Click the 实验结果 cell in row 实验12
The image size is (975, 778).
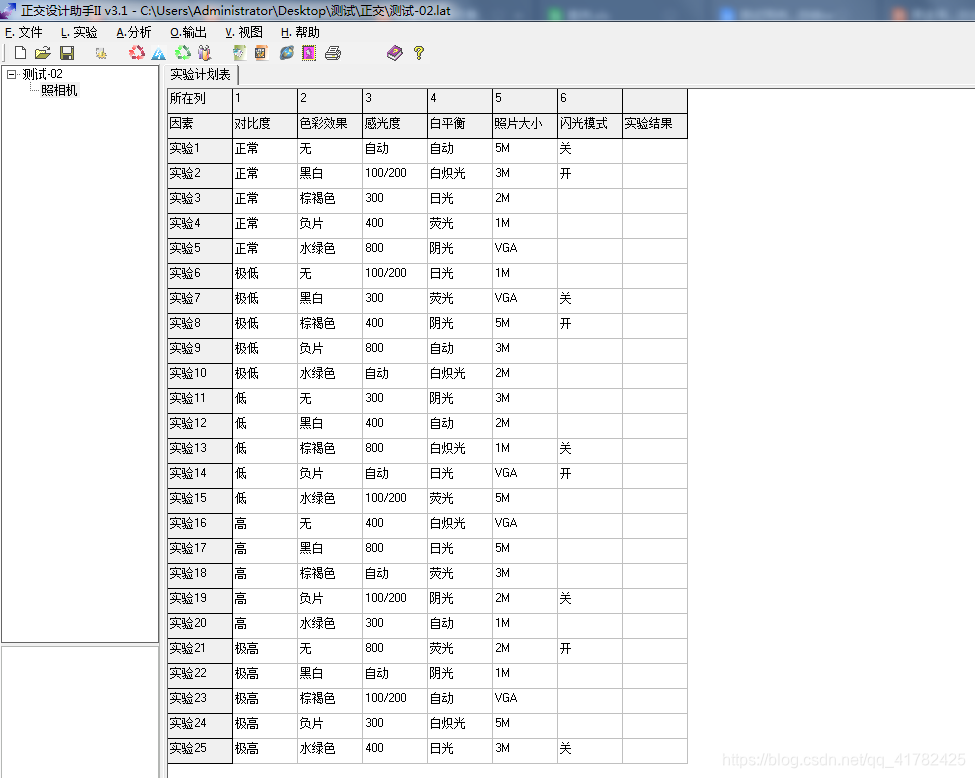[655, 425]
